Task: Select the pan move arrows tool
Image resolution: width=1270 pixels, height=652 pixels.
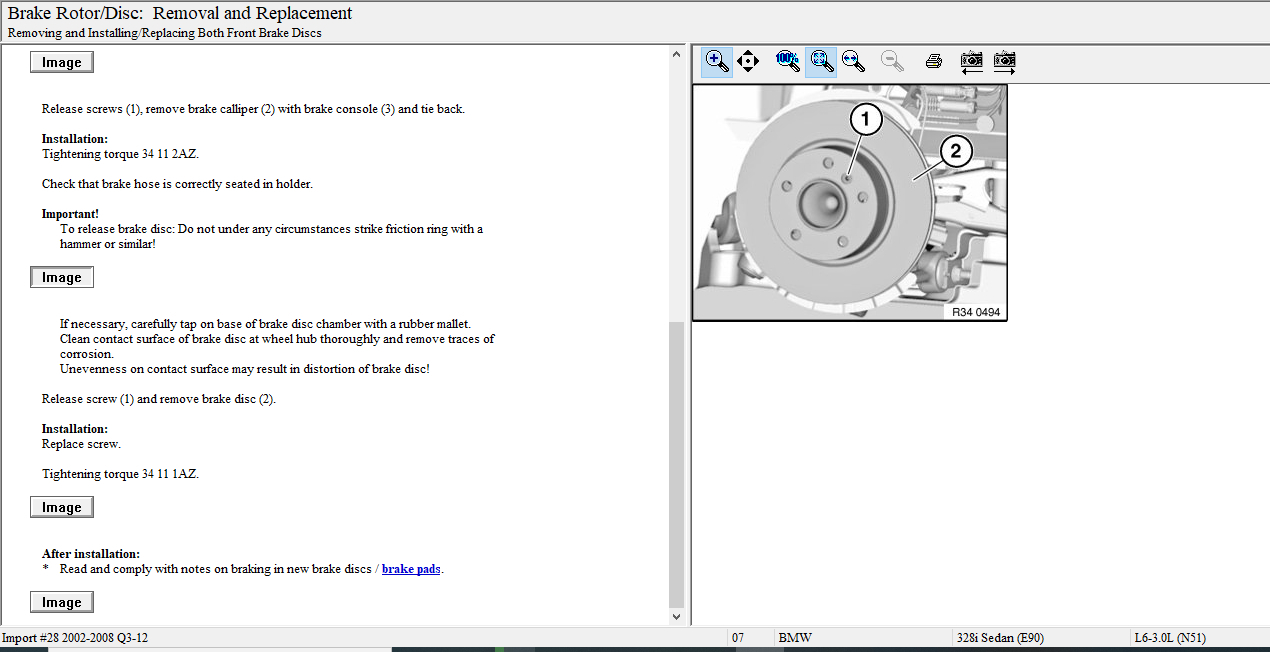Action: [x=748, y=61]
